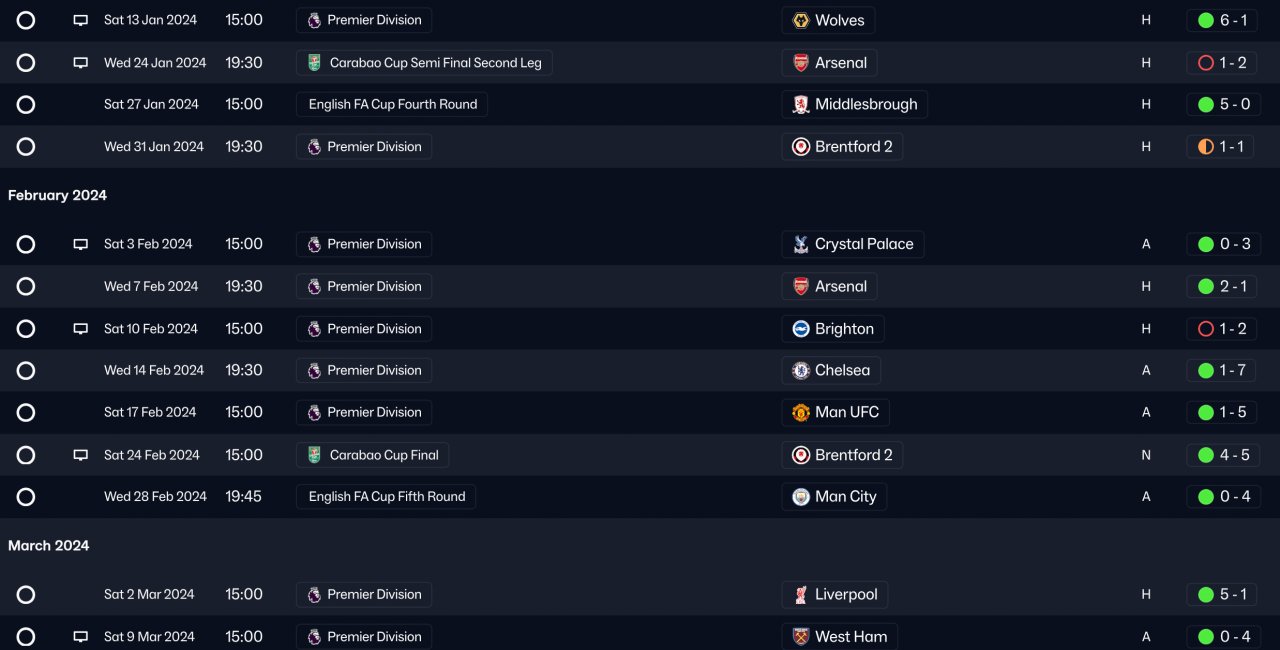Select the row circle for the Wed 31 Jan fixture
The width and height of the screenshot is (1280, 650).
[26, 147]
